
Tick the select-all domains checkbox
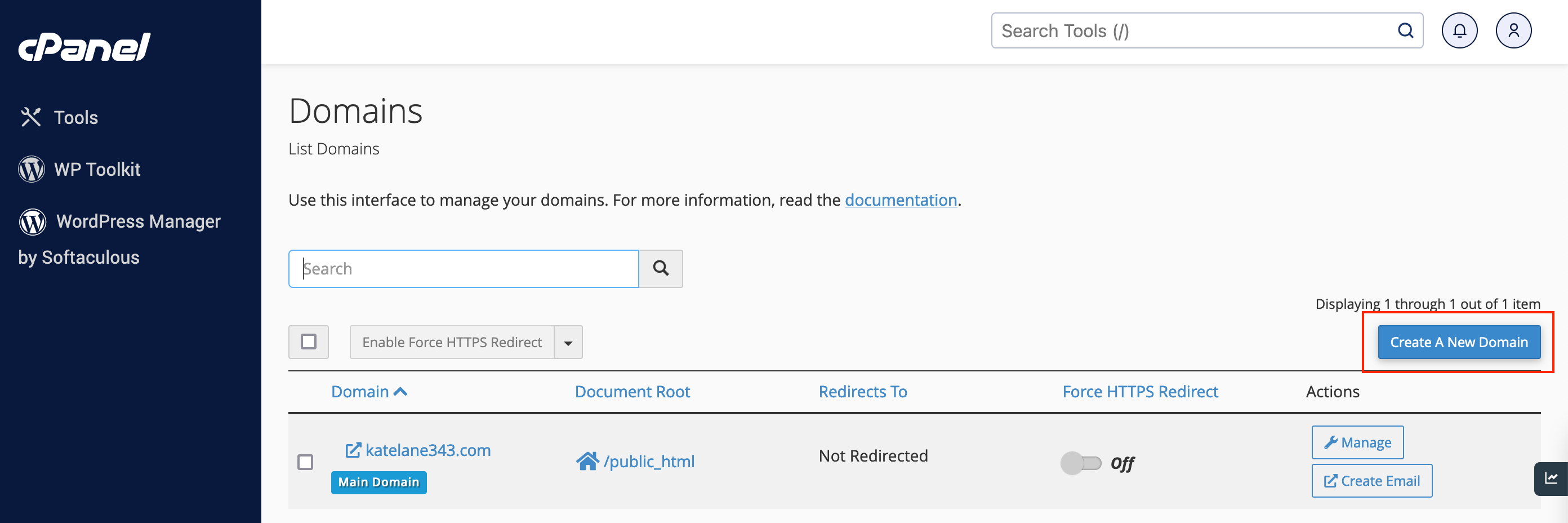click(309, 342)
